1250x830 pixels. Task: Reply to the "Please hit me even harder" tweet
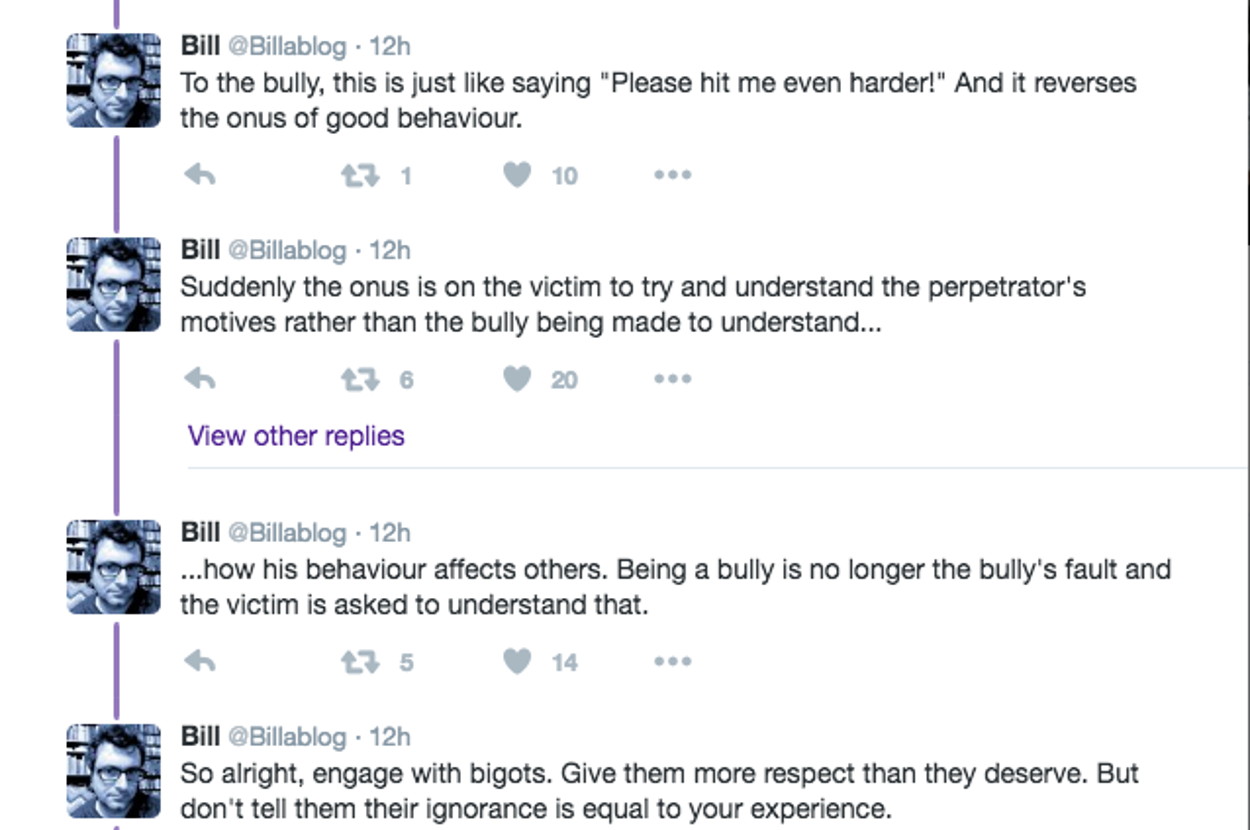tap(200, 176)
